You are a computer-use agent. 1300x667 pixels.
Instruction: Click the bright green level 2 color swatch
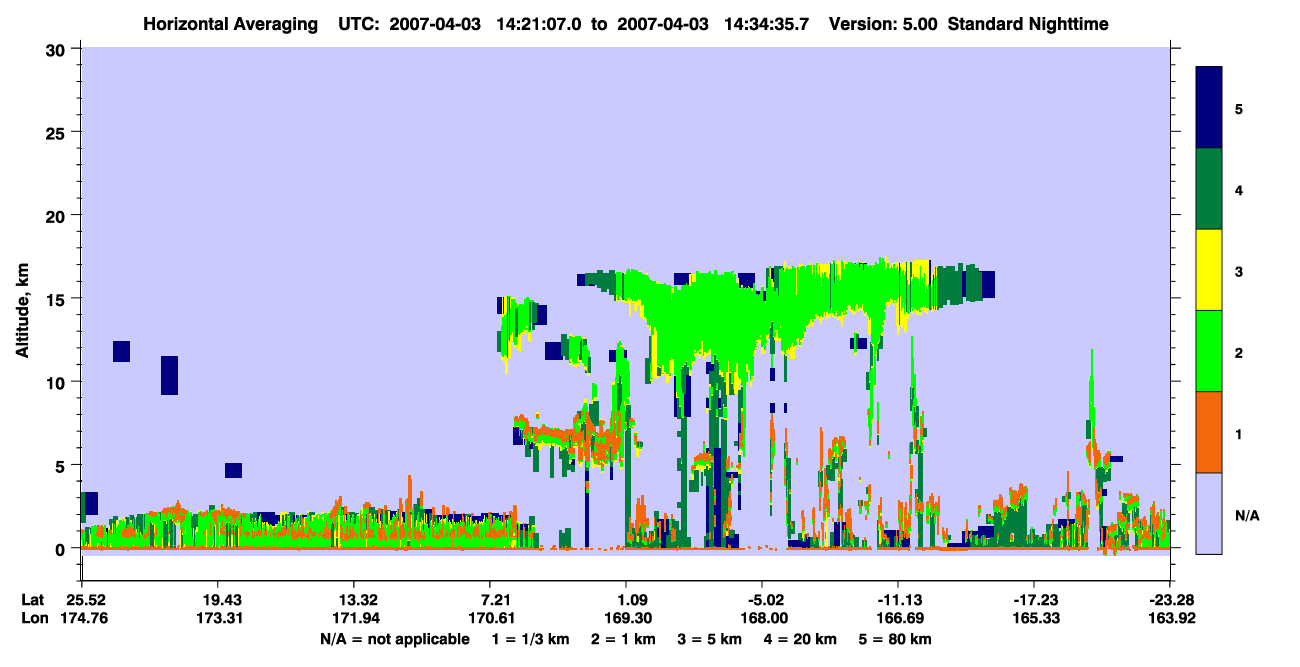tap(1209, 351)
